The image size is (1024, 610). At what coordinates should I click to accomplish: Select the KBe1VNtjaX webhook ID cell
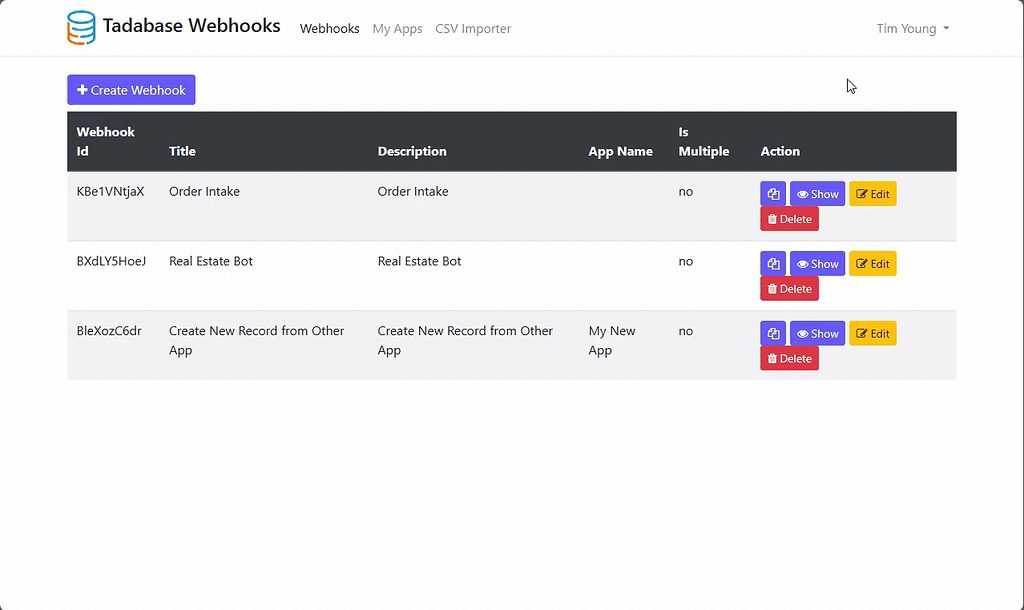coord(110,192)
